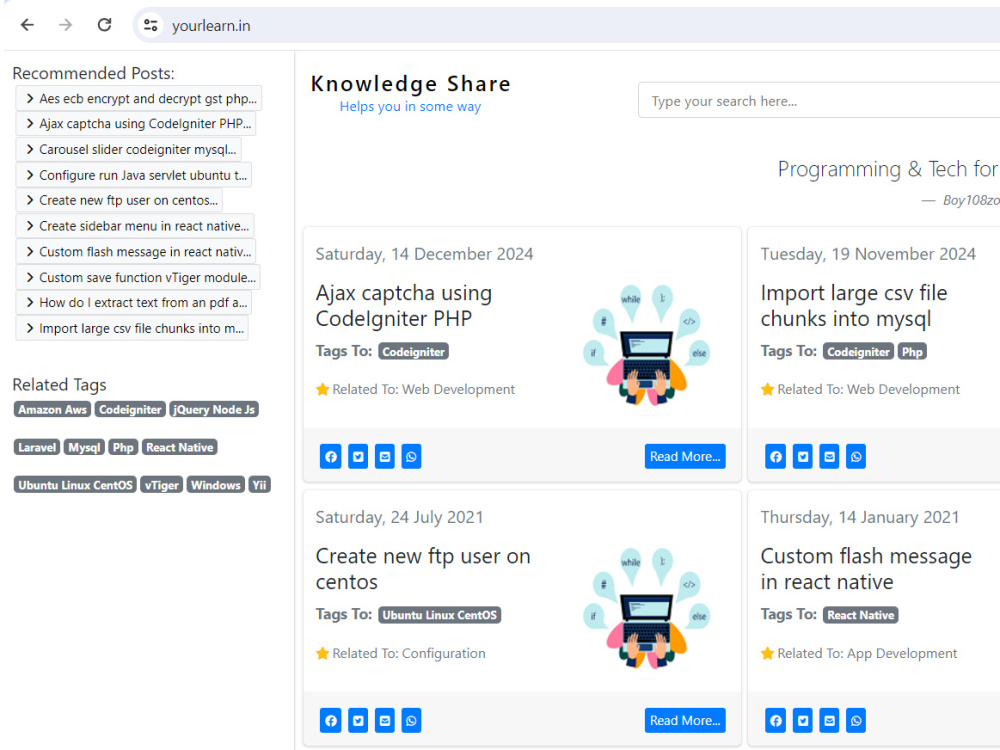Select the jQuery Node Js tag
Screen dimensions: 1000x750
point(214,409)
